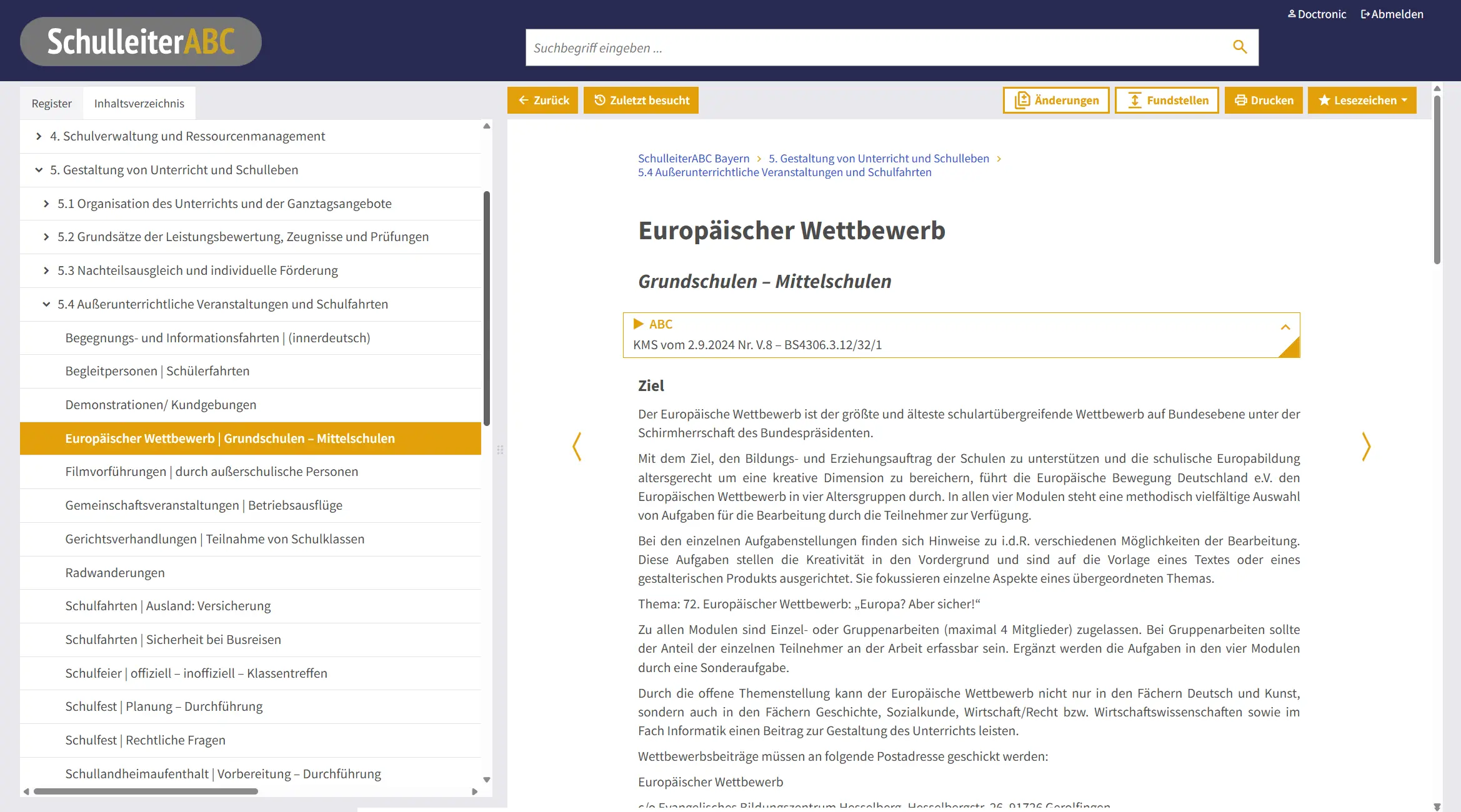The width and height of the screenshot is (1461, 812).
Task: Open Schulfahrten | Ausland: Versicherung
Action: (x=251, y=606)
